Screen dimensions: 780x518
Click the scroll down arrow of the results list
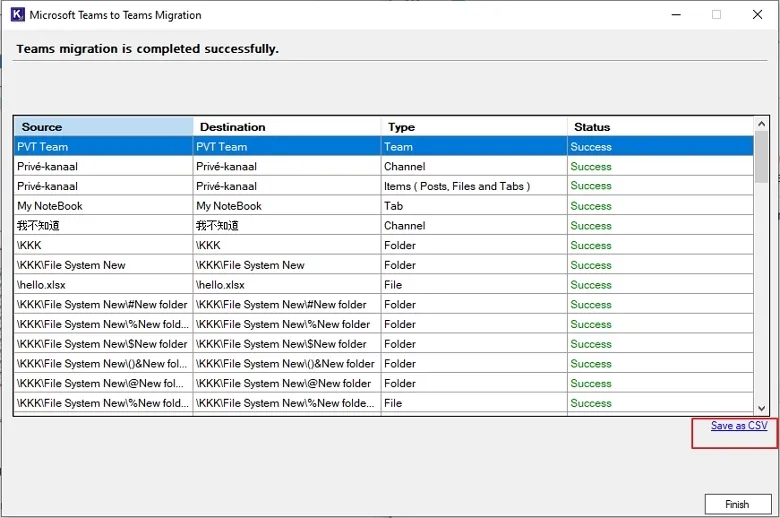pyautogui.click(x=761, y=409)
